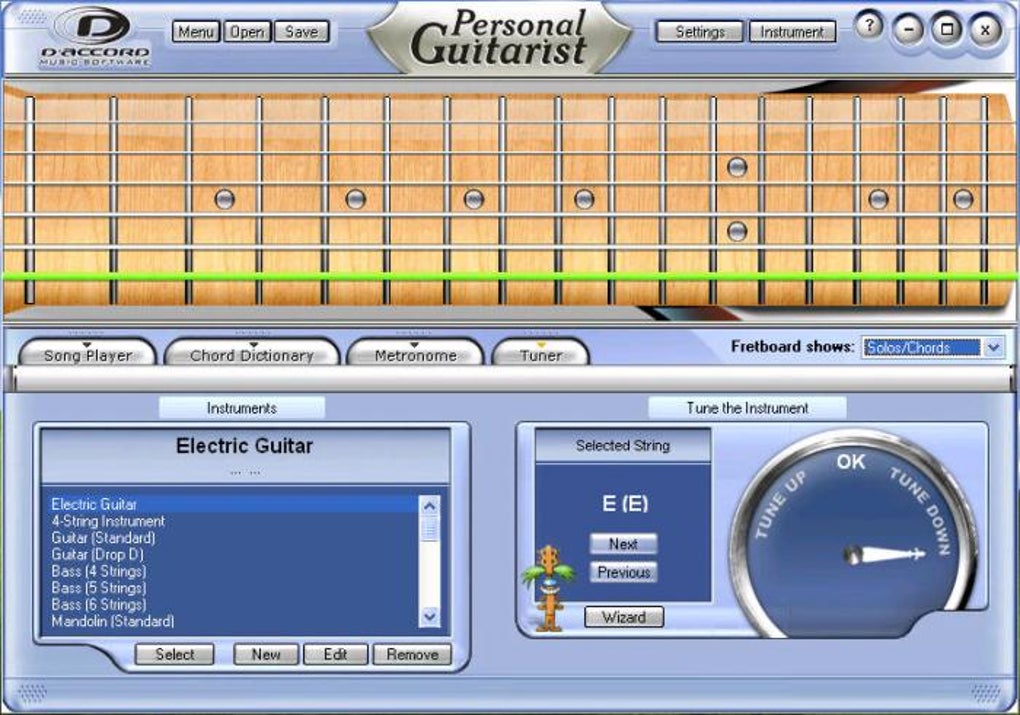Click the tuner mascot guitar character
1020x715 pixels.
(x=548, y=589)
